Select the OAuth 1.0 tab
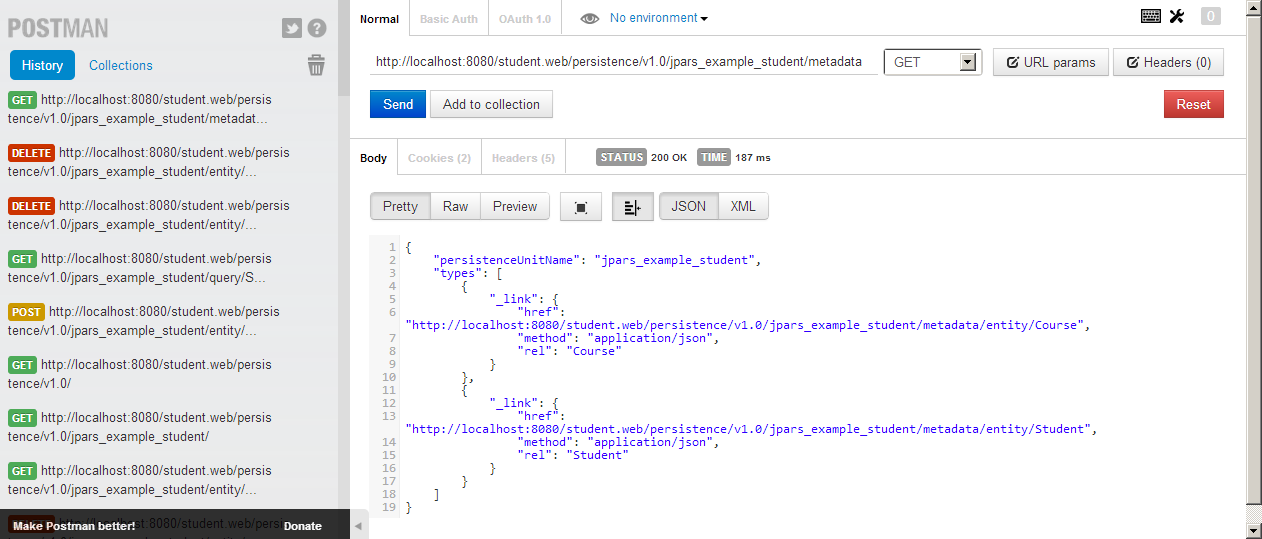The image size is (1262, 539). 525,19
